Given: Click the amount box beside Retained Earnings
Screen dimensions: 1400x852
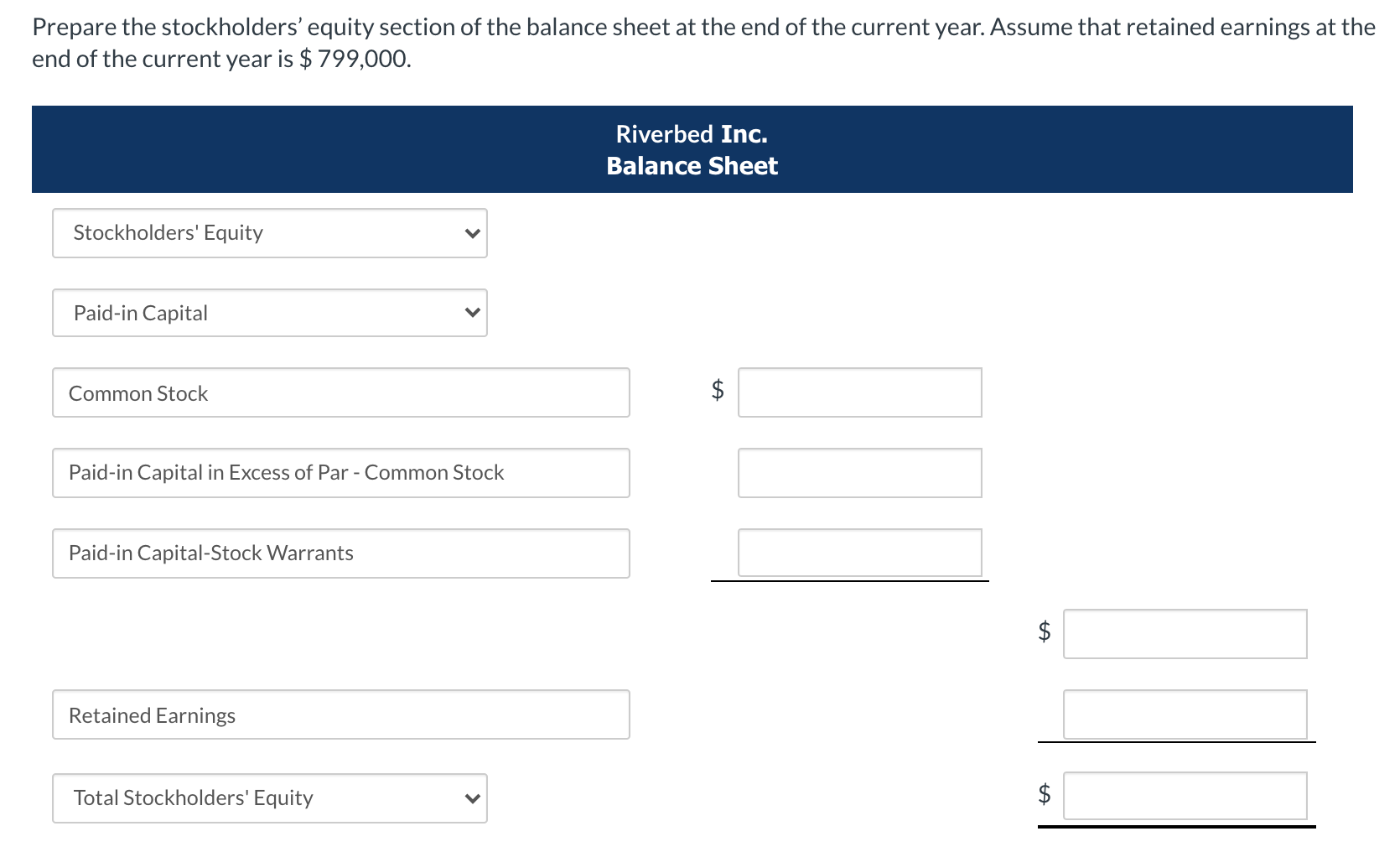Looking at the screenshot, I should click(x=1185, y=714).
